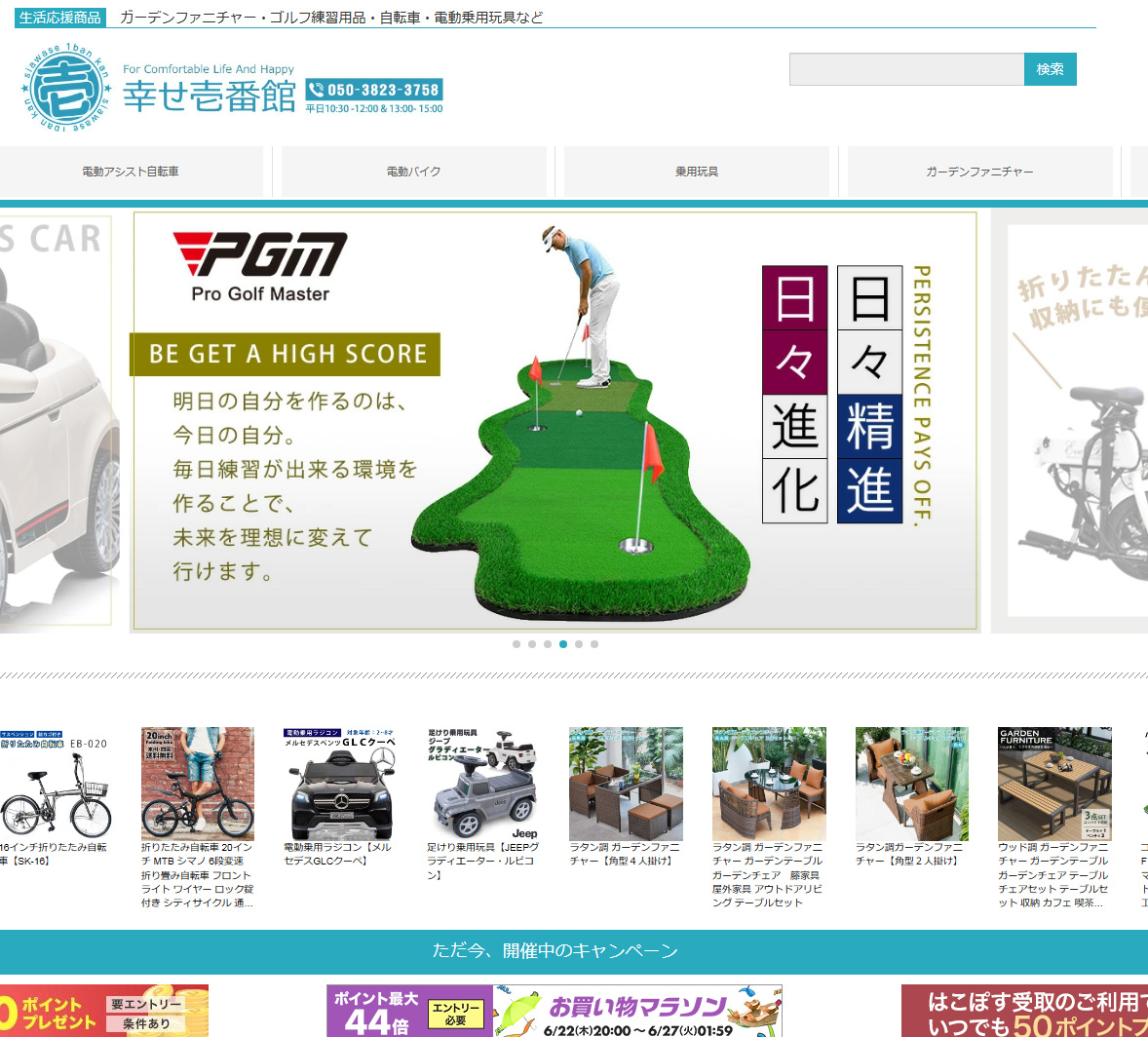This screenshot has height=1037, width=1148.
Task: Click the ラタン調ガーデンファニチャー 角型2人掛け title link
Action: (x=910, y=854)
